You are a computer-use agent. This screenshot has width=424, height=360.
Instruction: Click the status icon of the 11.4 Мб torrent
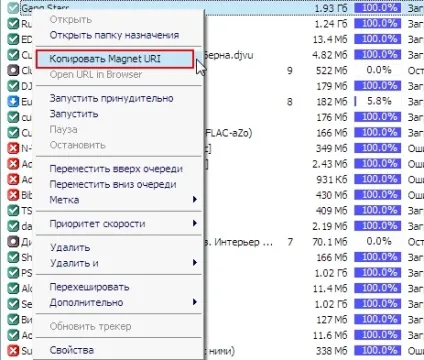[13, 288]
